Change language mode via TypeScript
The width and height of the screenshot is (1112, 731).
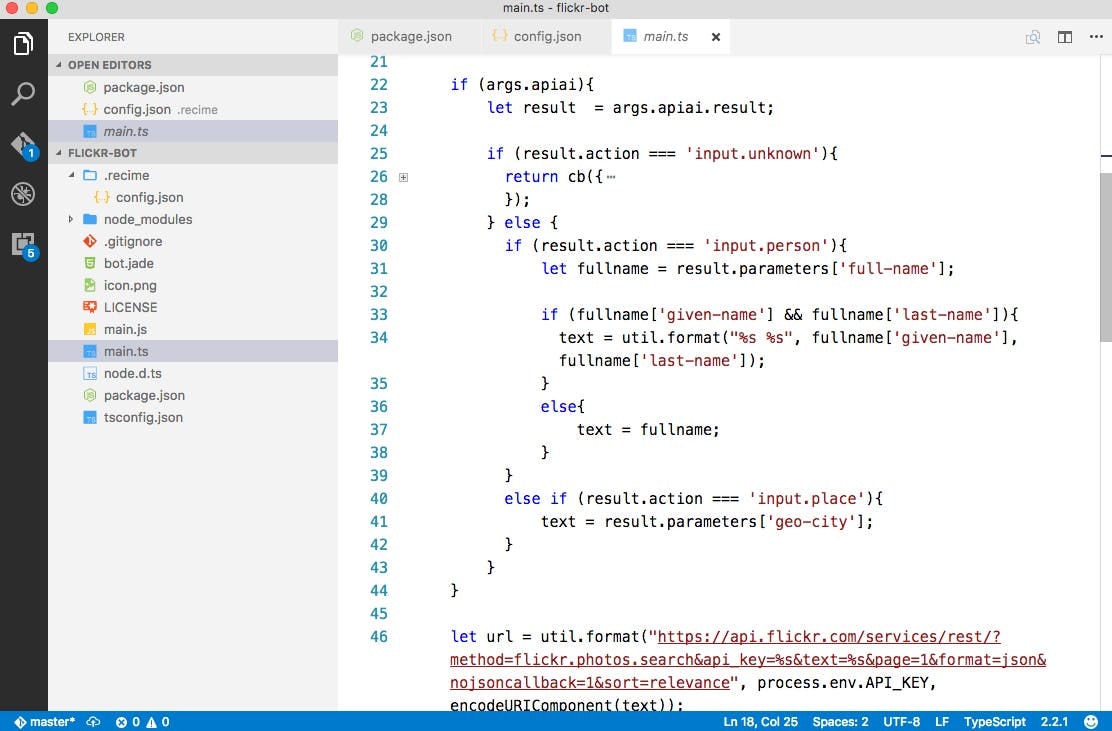point(994,722)
